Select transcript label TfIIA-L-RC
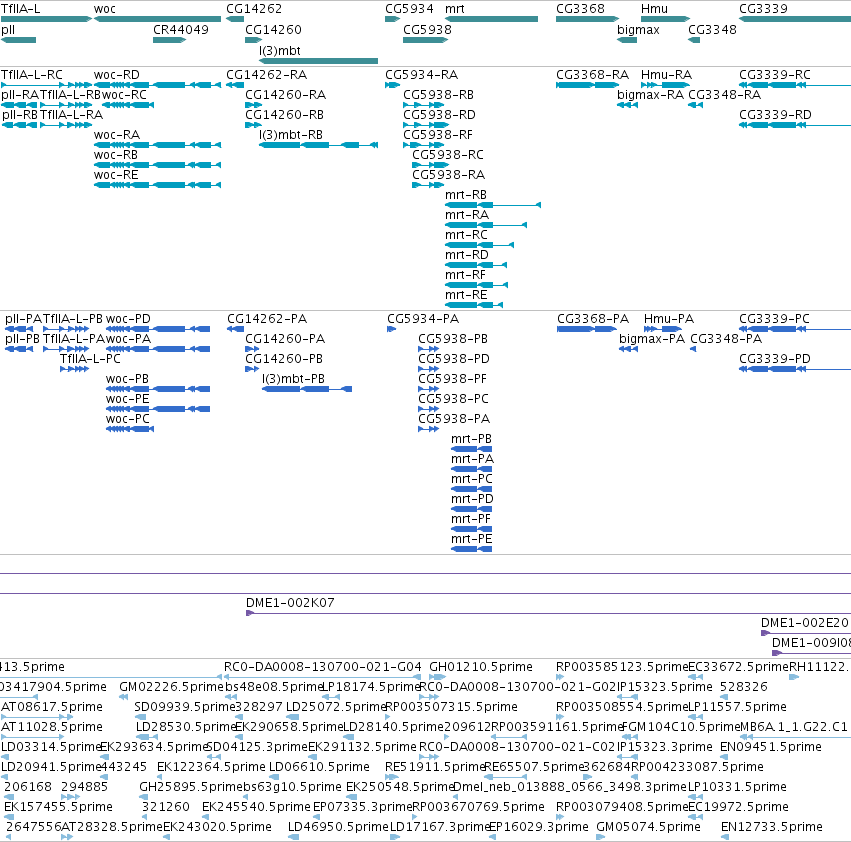 point(31,75)
